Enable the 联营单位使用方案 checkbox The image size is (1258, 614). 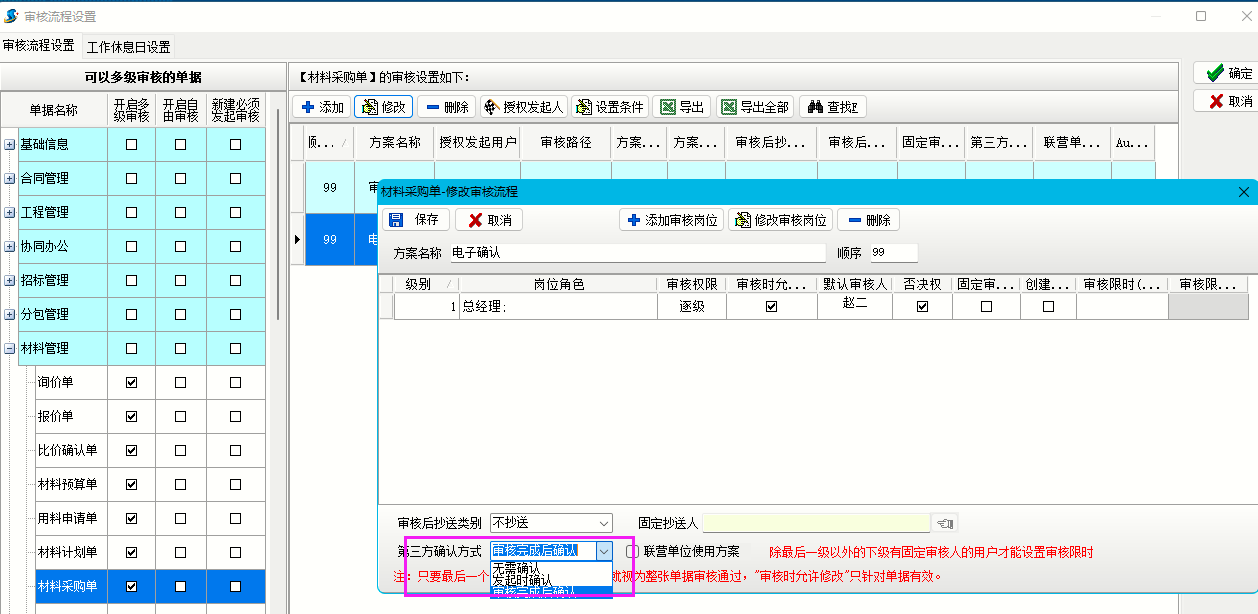tap(632, 551)
